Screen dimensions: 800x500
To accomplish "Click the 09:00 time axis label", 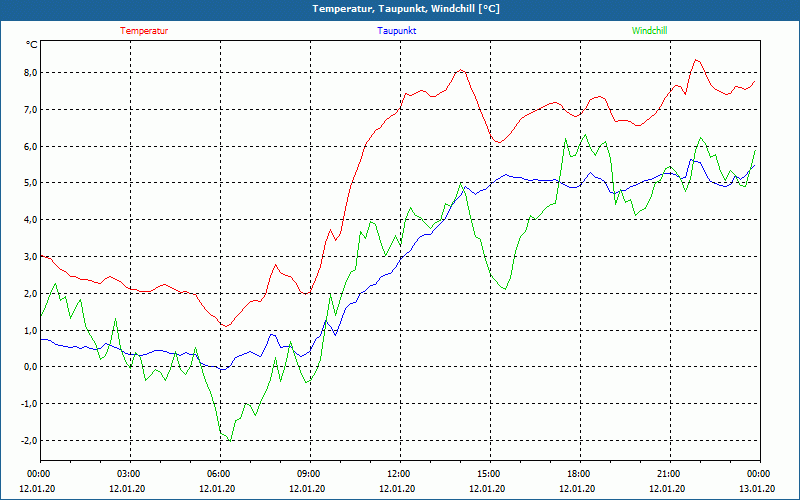I will [310, 474].
